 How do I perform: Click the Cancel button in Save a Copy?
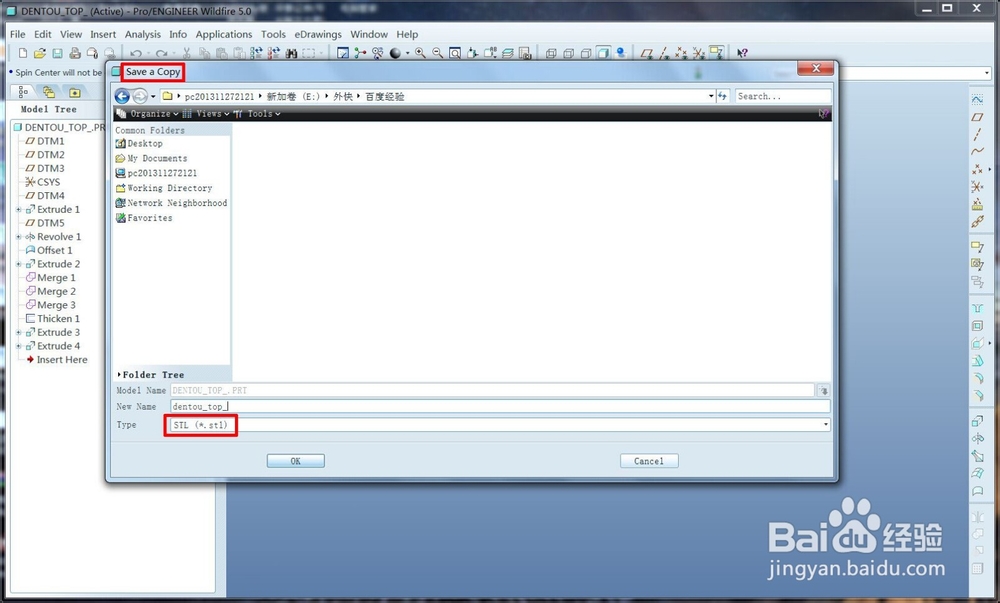pos(649,461)
